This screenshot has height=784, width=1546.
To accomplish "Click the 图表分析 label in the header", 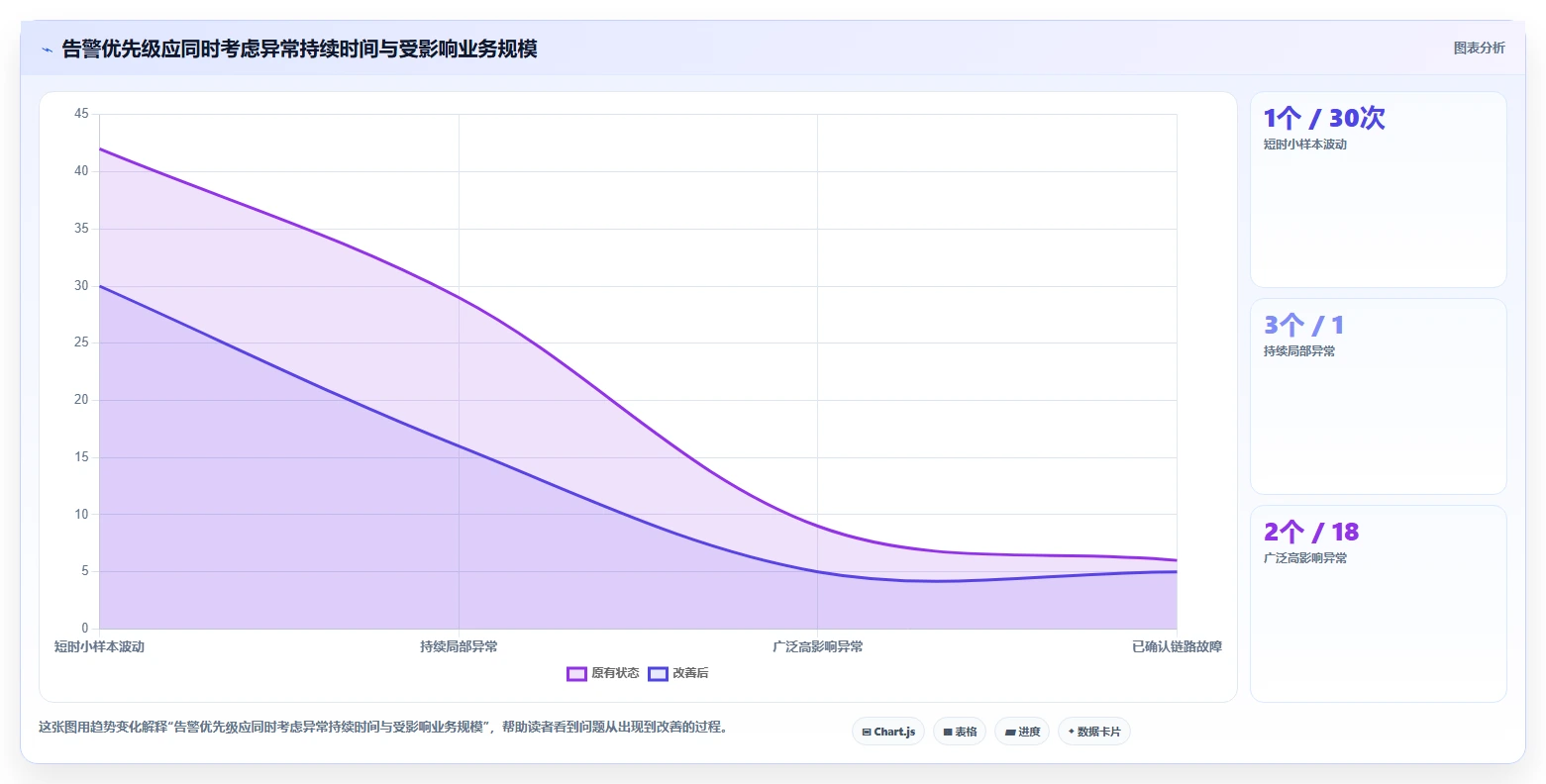I will click(1479, 49).
